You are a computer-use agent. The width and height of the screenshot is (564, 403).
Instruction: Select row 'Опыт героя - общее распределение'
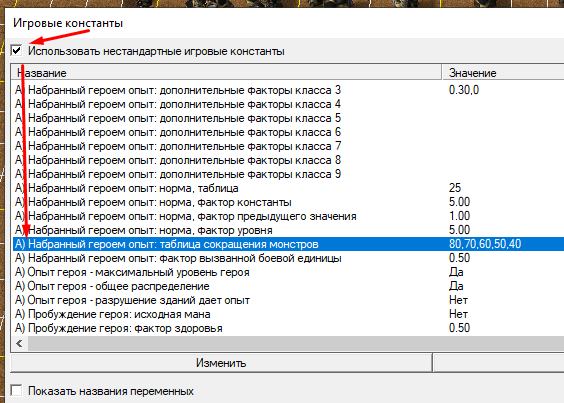point(288,286)
